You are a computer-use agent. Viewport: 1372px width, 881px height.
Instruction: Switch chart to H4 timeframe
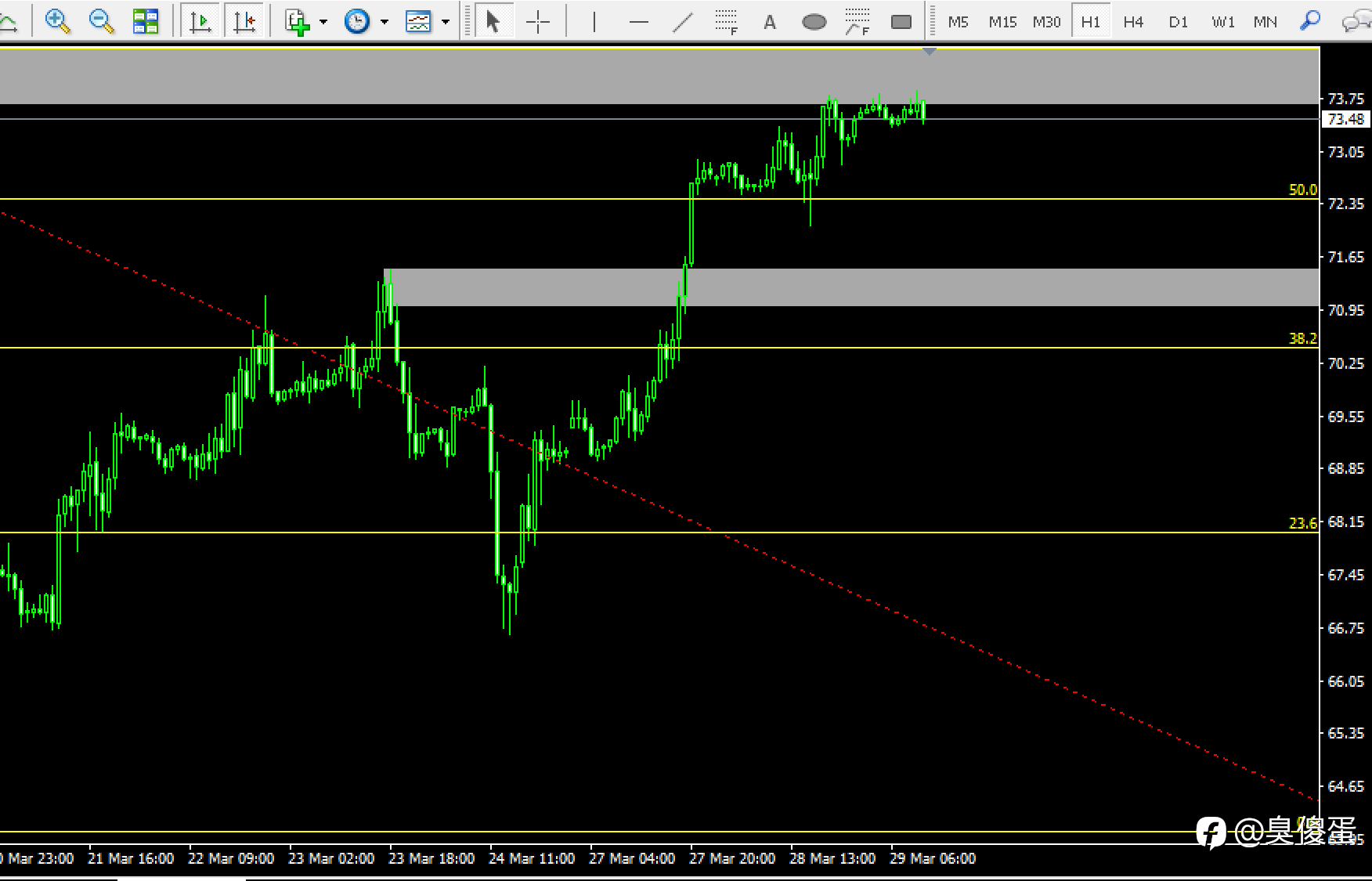tap(1133, 22)
